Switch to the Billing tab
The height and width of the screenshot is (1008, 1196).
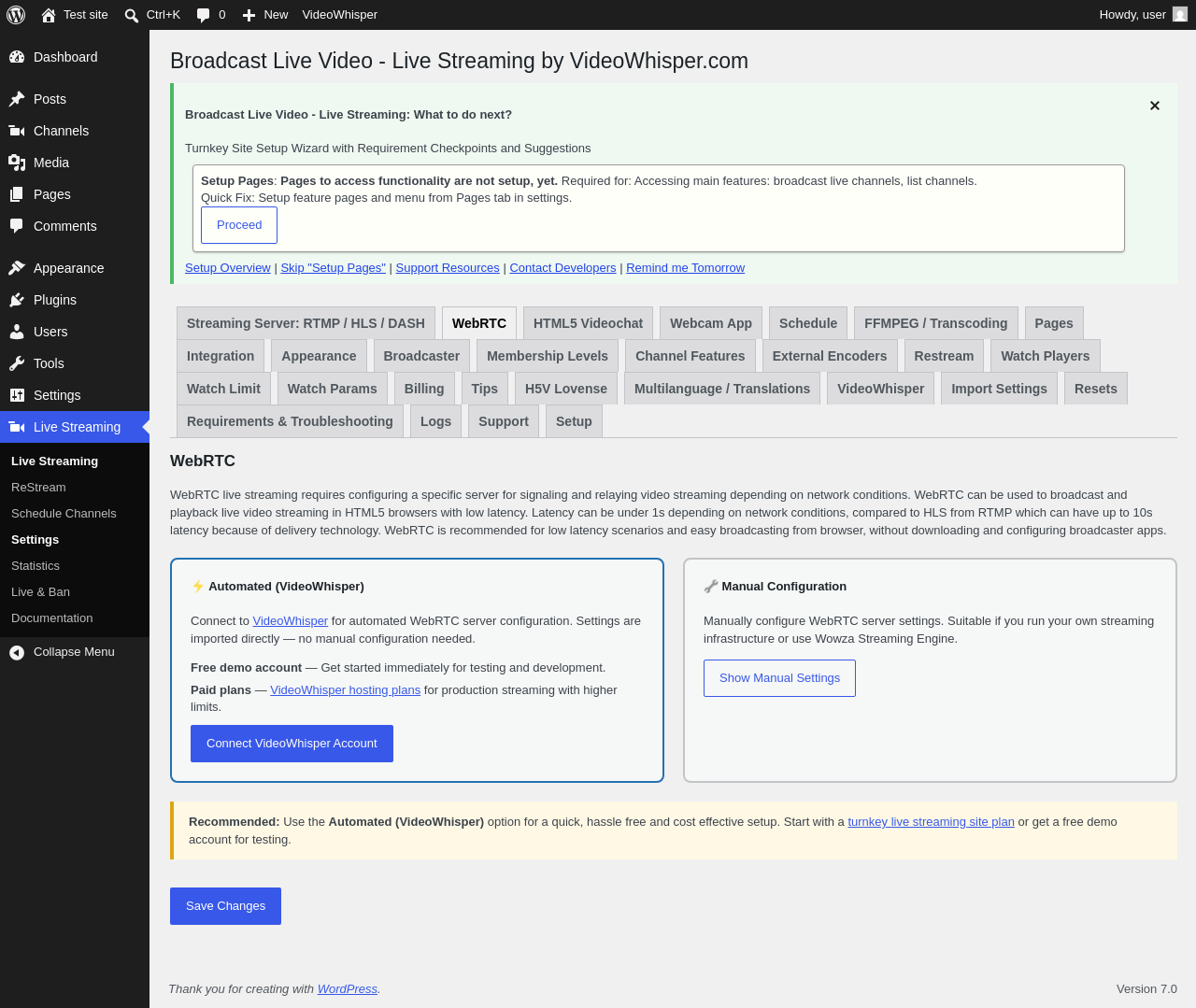(x=424, y=389)
